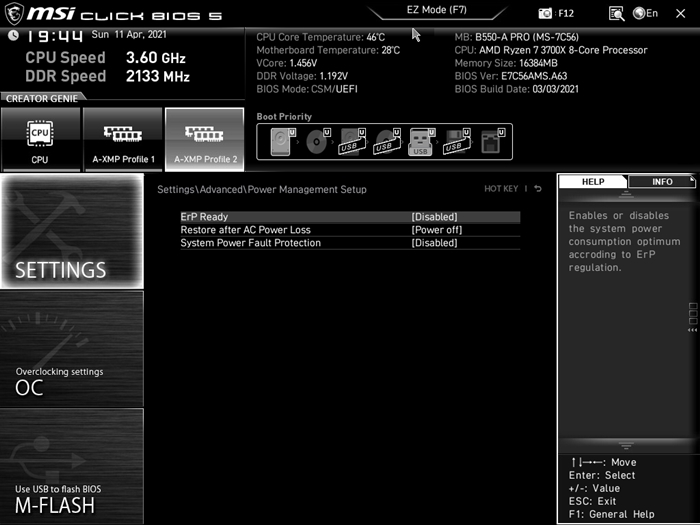The width and height of the screenshot is (700, 525).
Task: Click the BIOS Build Date 03/03/2021
Action: click(517, 89)
